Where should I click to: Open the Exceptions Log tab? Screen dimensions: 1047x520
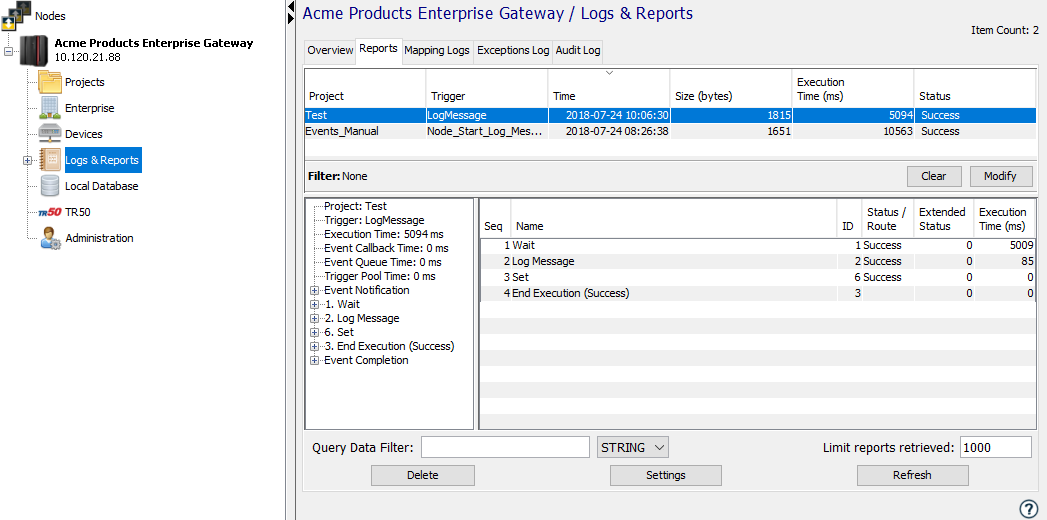(513, 51)
